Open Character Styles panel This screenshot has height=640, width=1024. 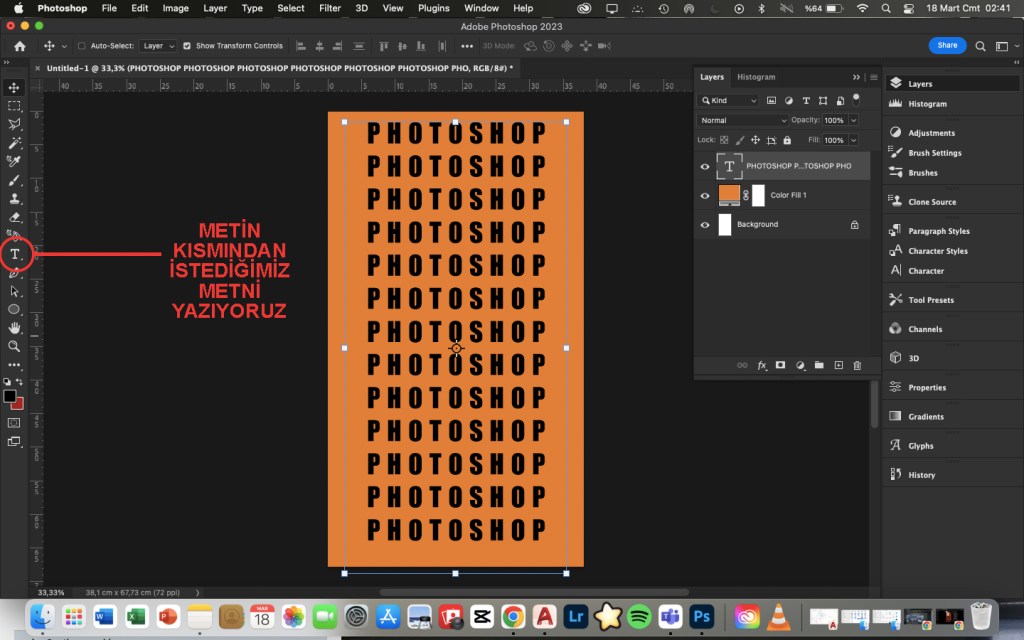pyautogui.click(x=937, y=251)
